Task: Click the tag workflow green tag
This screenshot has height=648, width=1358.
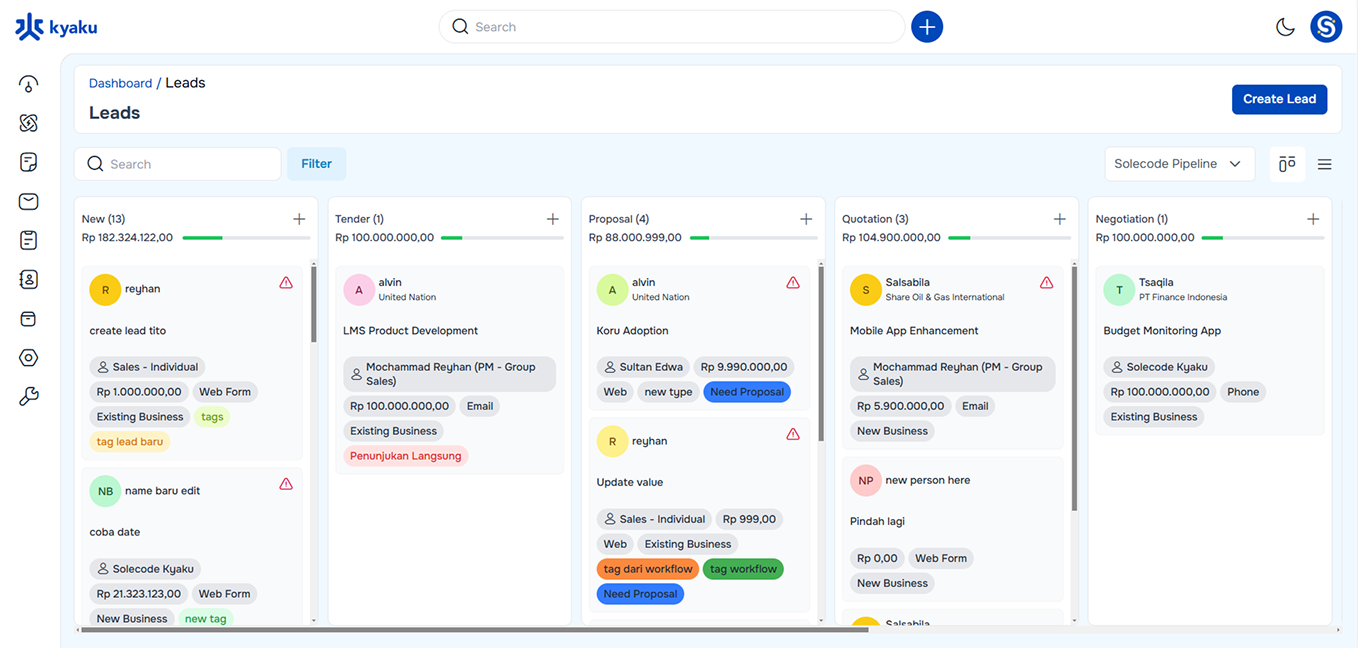Action: point(743,569)
